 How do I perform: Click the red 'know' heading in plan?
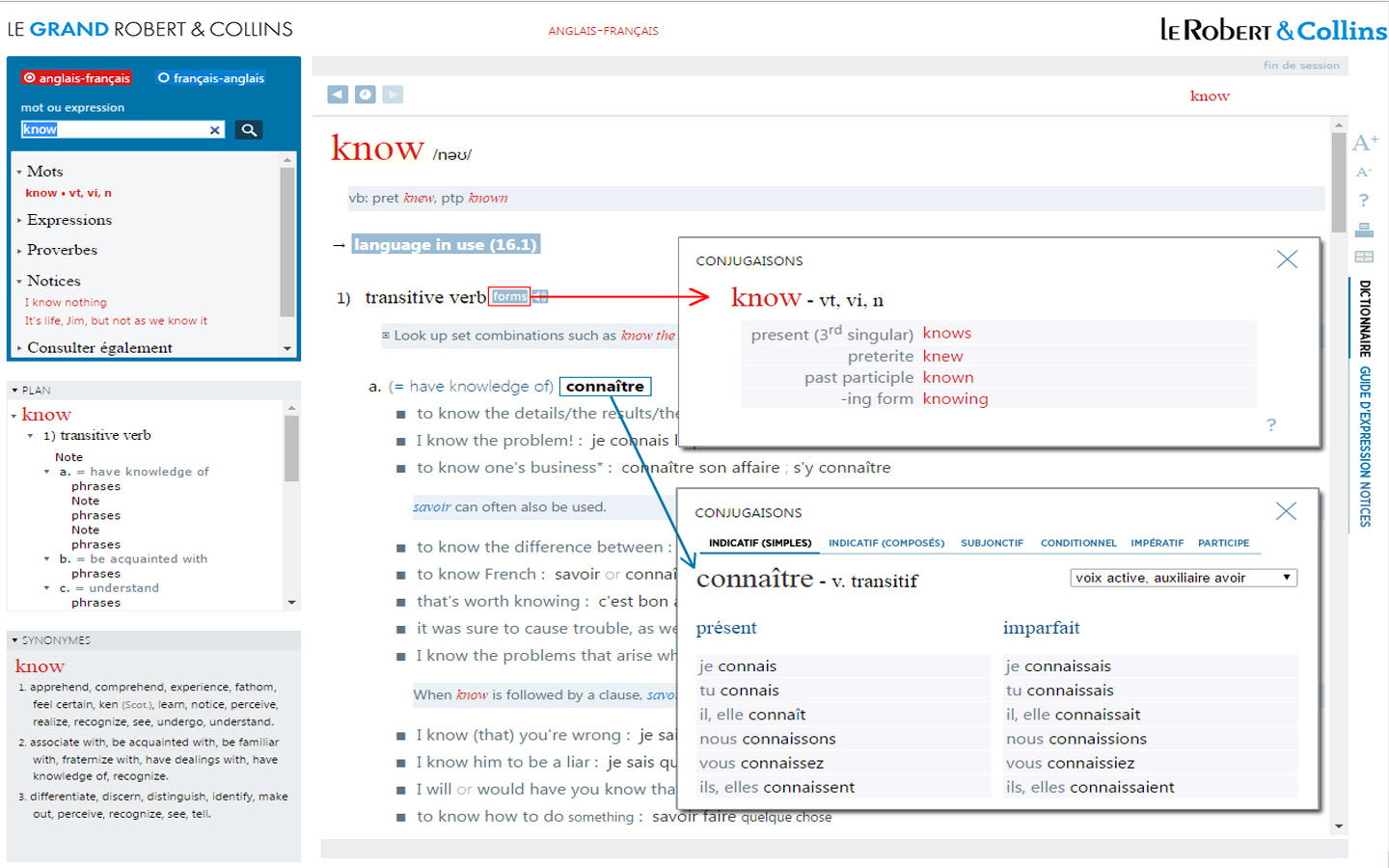46,415
